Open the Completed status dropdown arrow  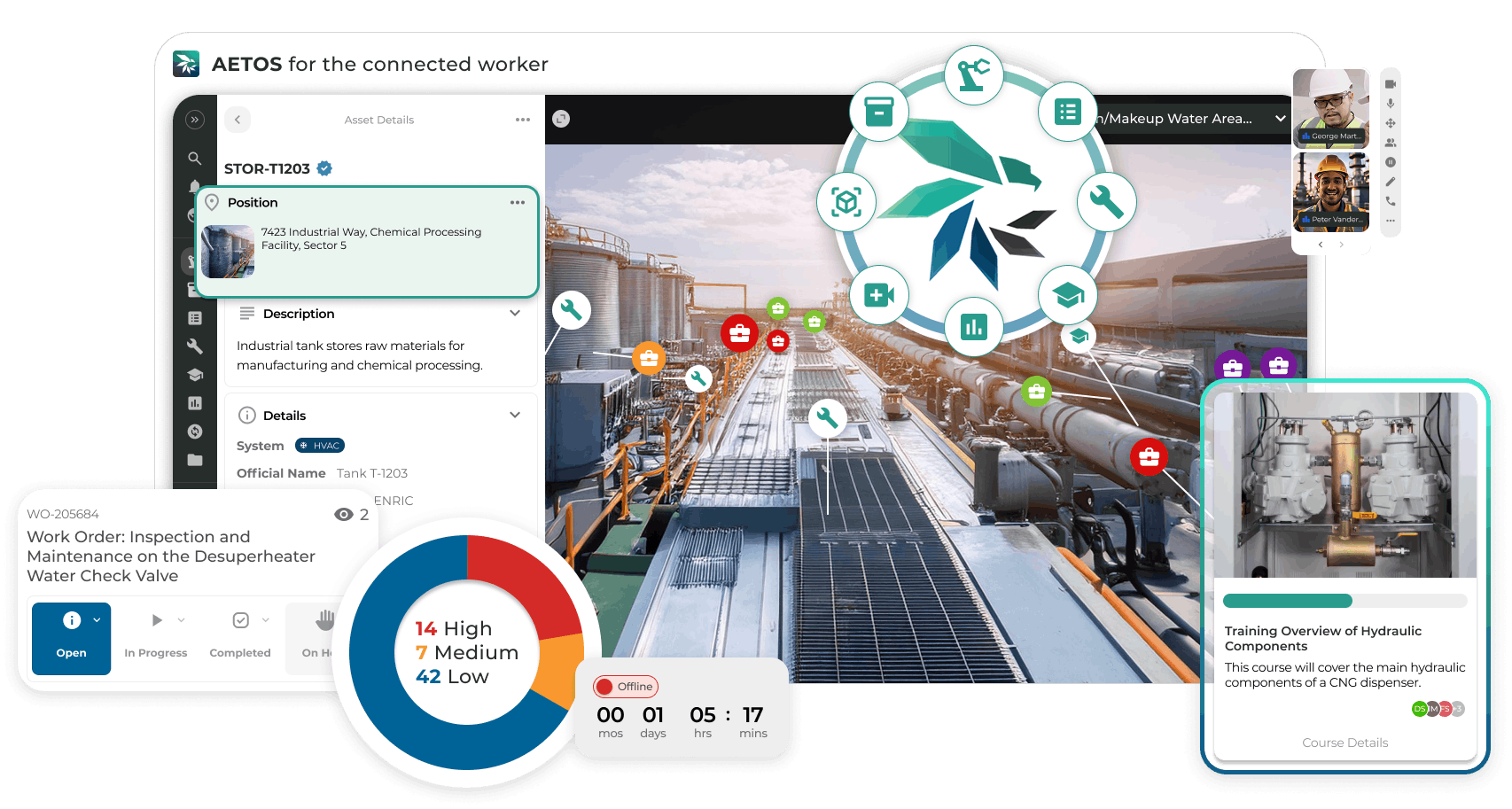(265, 620)
